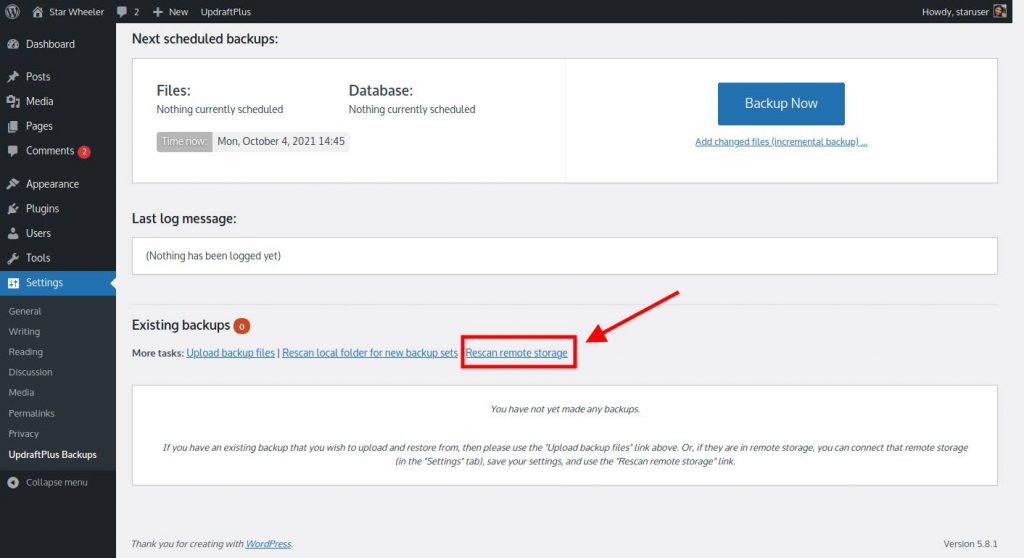Viewport: 1024px width, 558px height.
Task: Click Upload backup files link
Action: coord(231,353)
